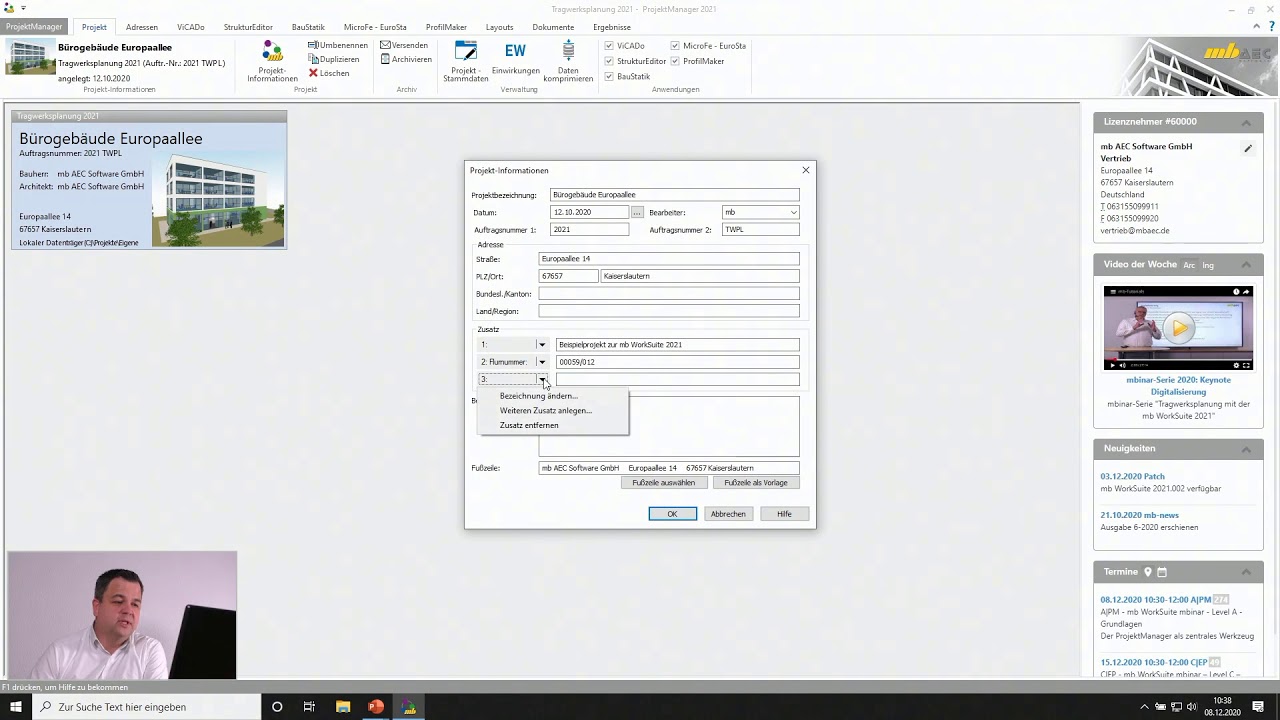Open dropdown arrow for Zusatz 1
The width and height of the screenshot is (1280, 720).
click(x=542, y=345)
